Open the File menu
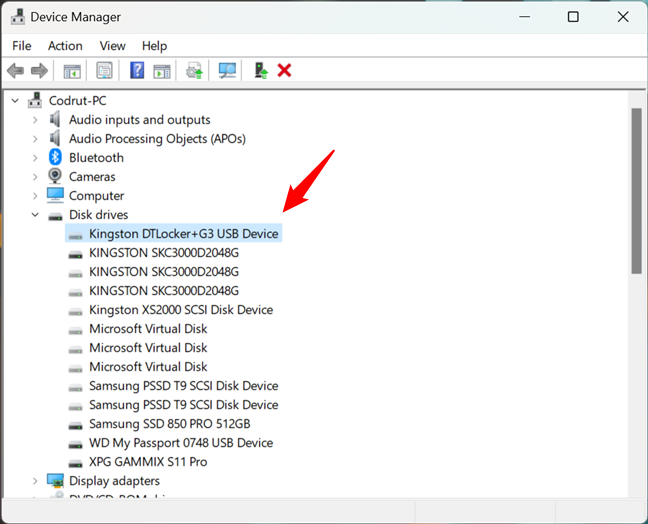The height and width of the screenshot is (524, 648). click(x=22, y=46)
